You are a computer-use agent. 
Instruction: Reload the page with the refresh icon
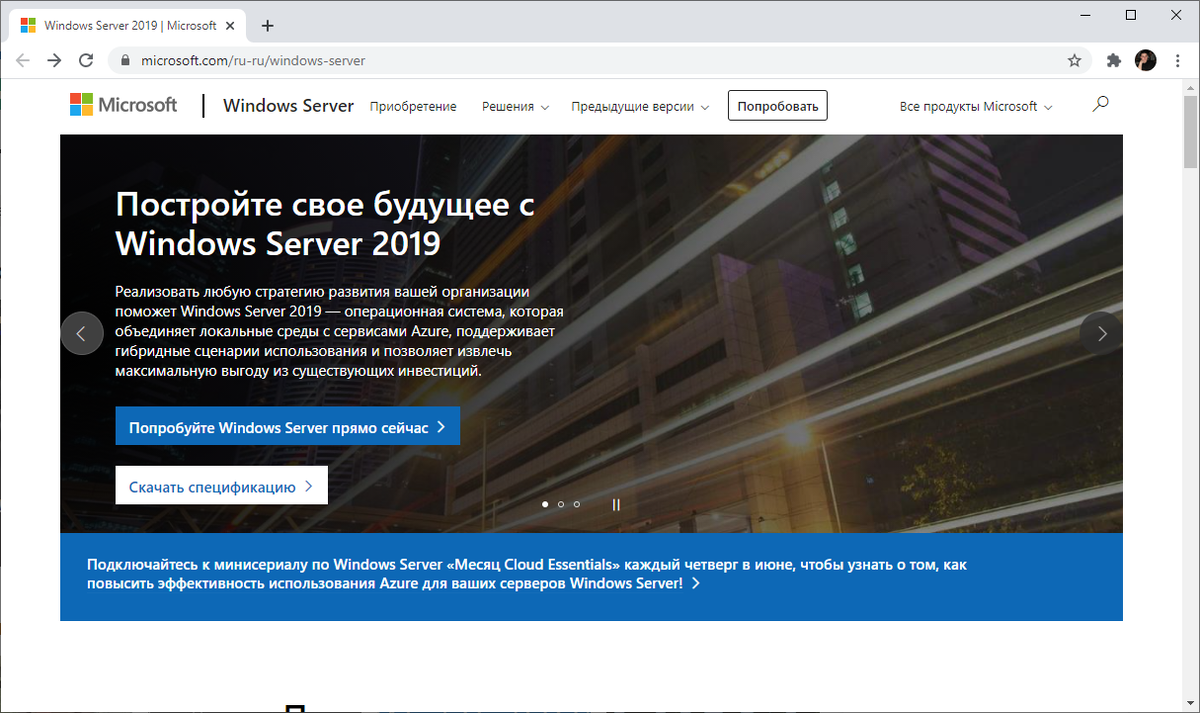click(87, 61)
